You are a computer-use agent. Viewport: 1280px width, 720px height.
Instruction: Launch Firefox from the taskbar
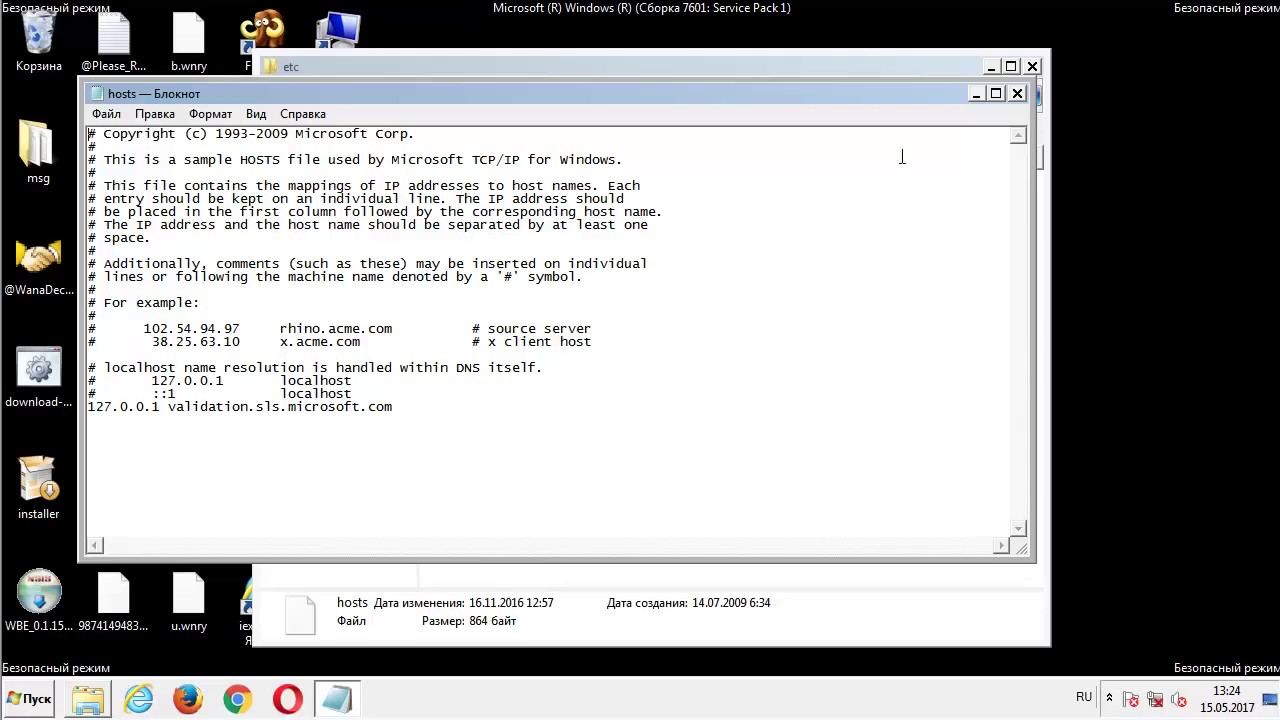pos(188,699)
